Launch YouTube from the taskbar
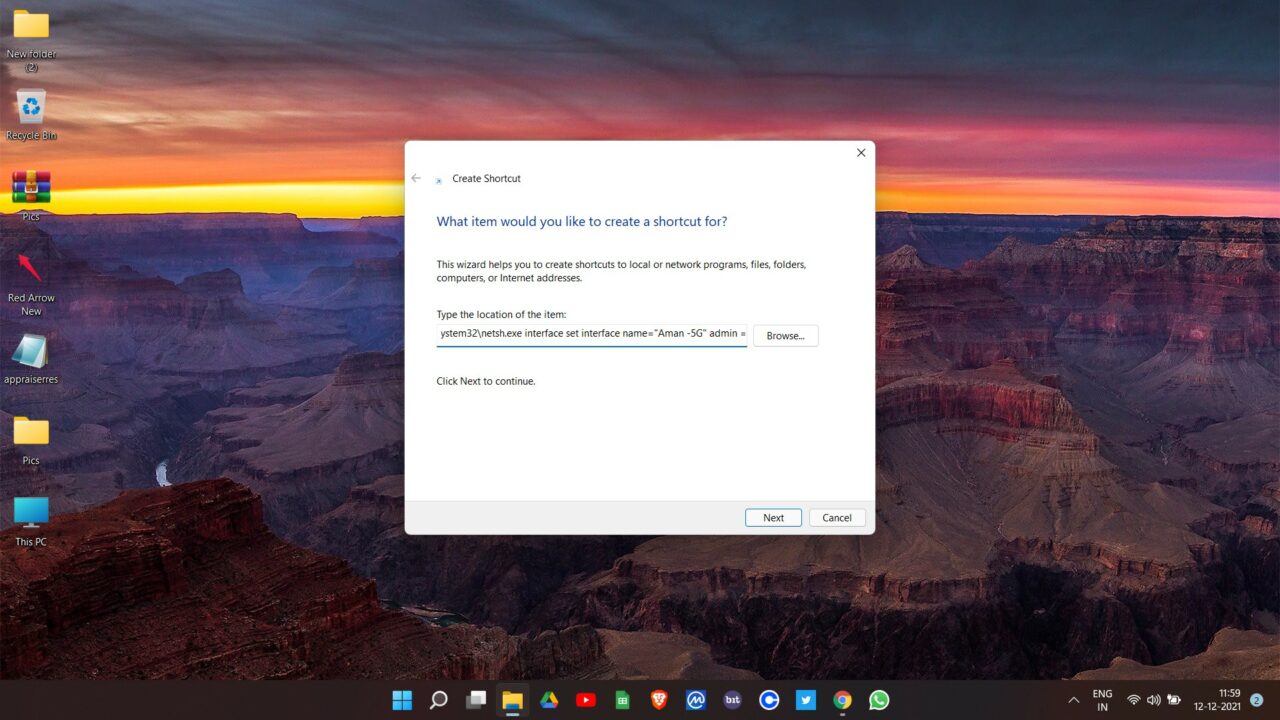The image size is (1280, 720). pos(586,700)
